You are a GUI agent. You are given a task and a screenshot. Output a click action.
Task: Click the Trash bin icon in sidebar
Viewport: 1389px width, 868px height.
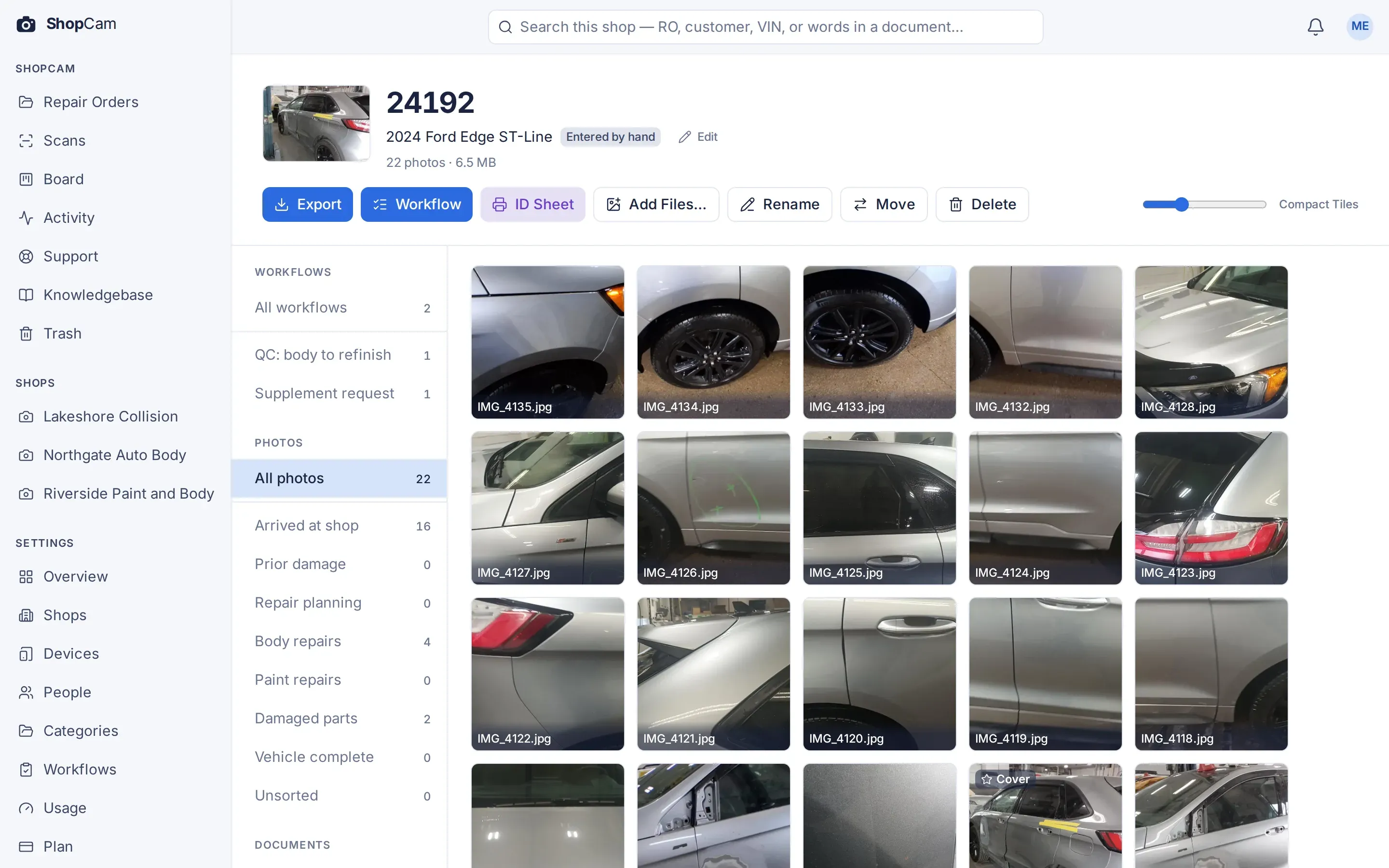click(26, 334)
